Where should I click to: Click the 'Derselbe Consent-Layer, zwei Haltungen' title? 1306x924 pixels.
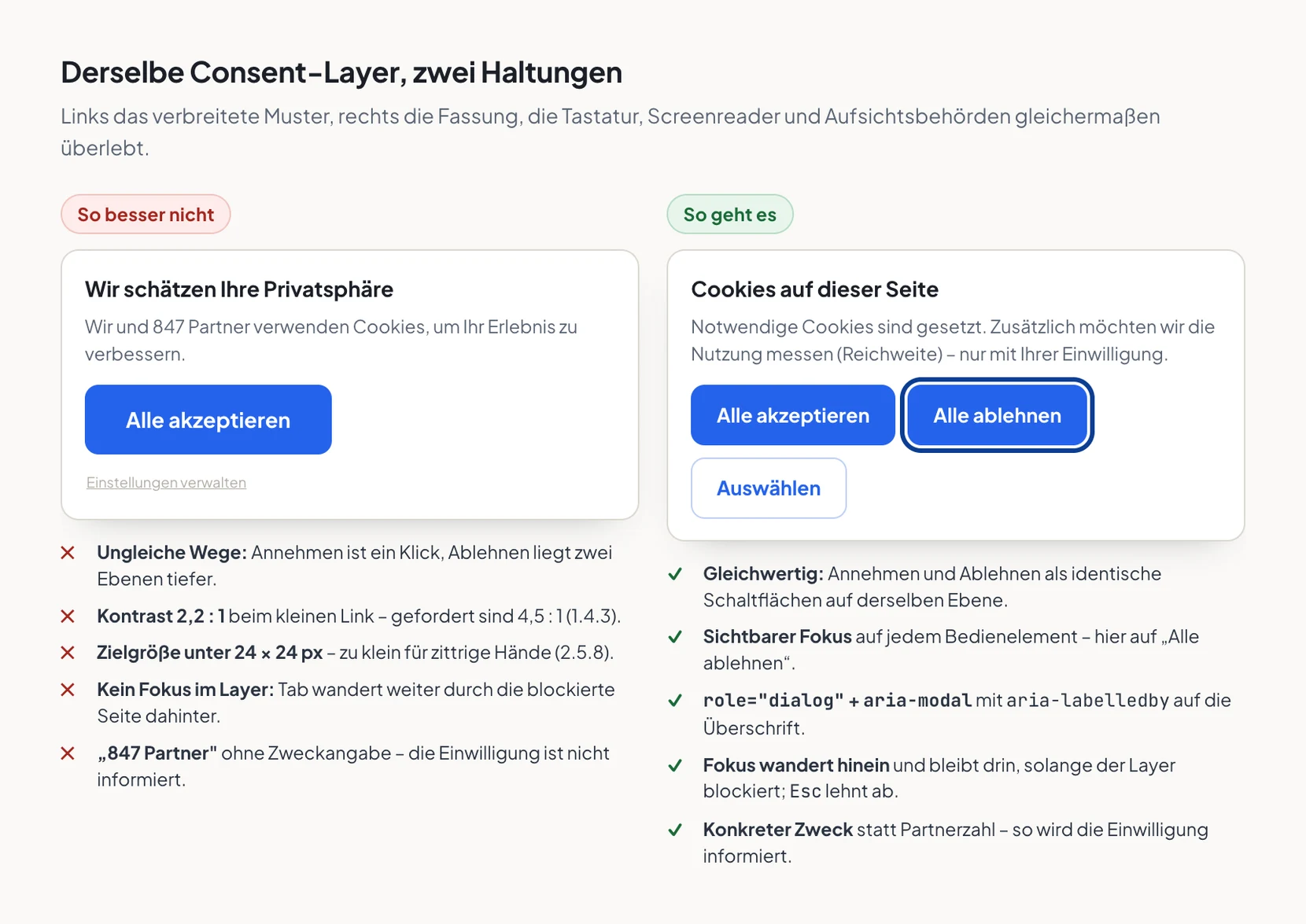click(341, 72)
